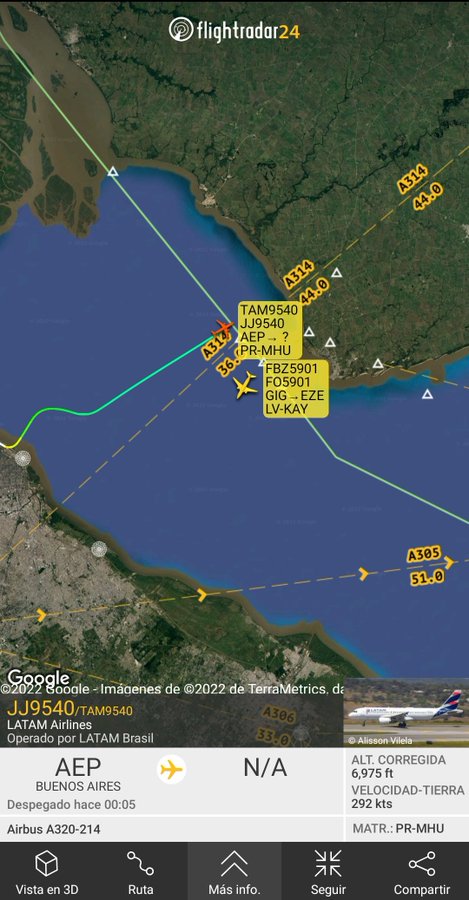Select the red TAM9540 aircraft icon
Image resolution: width=469 pixels, height=900 pixels.
[x=222, y=330]
